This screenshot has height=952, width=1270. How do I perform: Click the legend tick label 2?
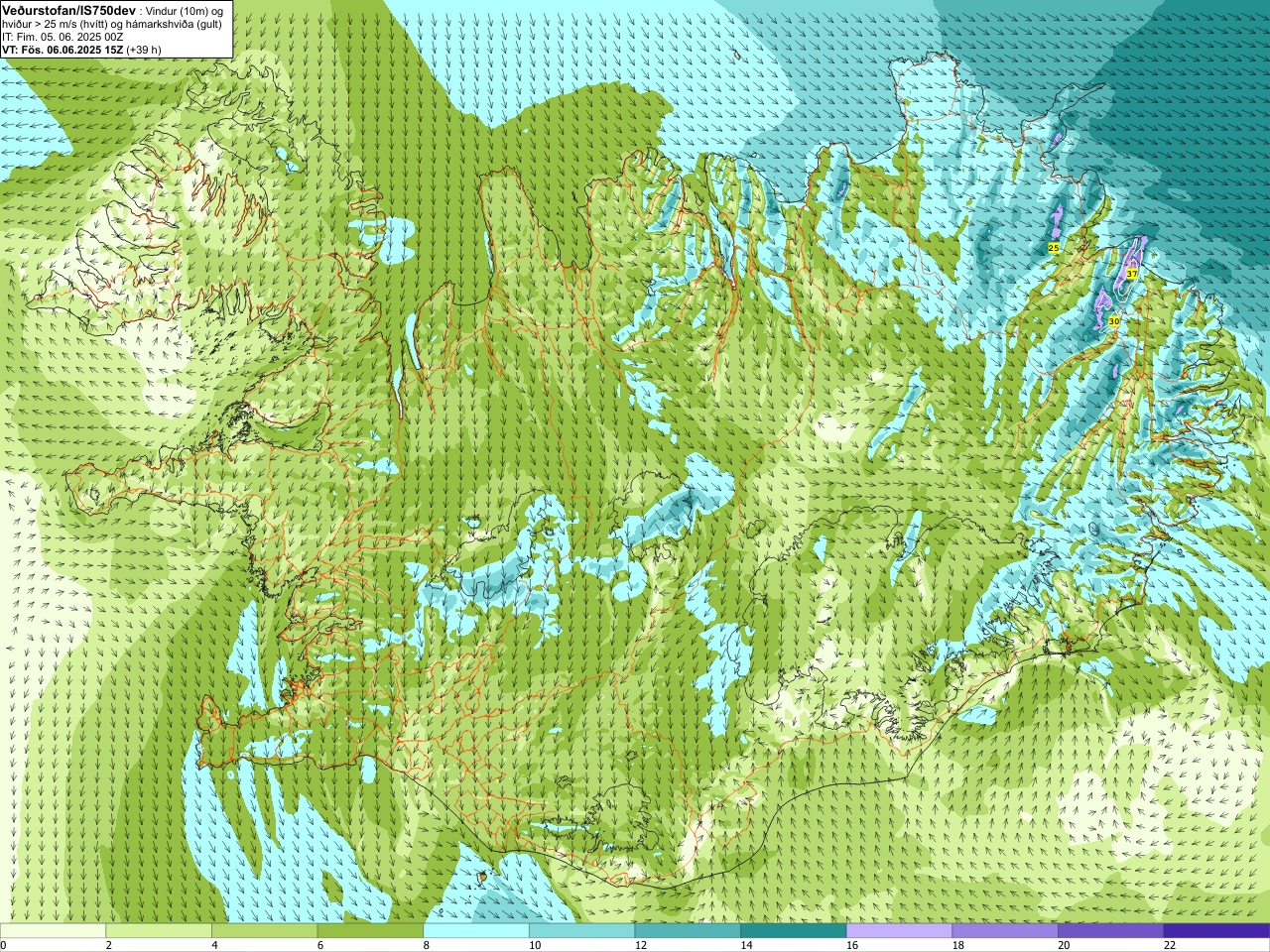tap(109, 945)
